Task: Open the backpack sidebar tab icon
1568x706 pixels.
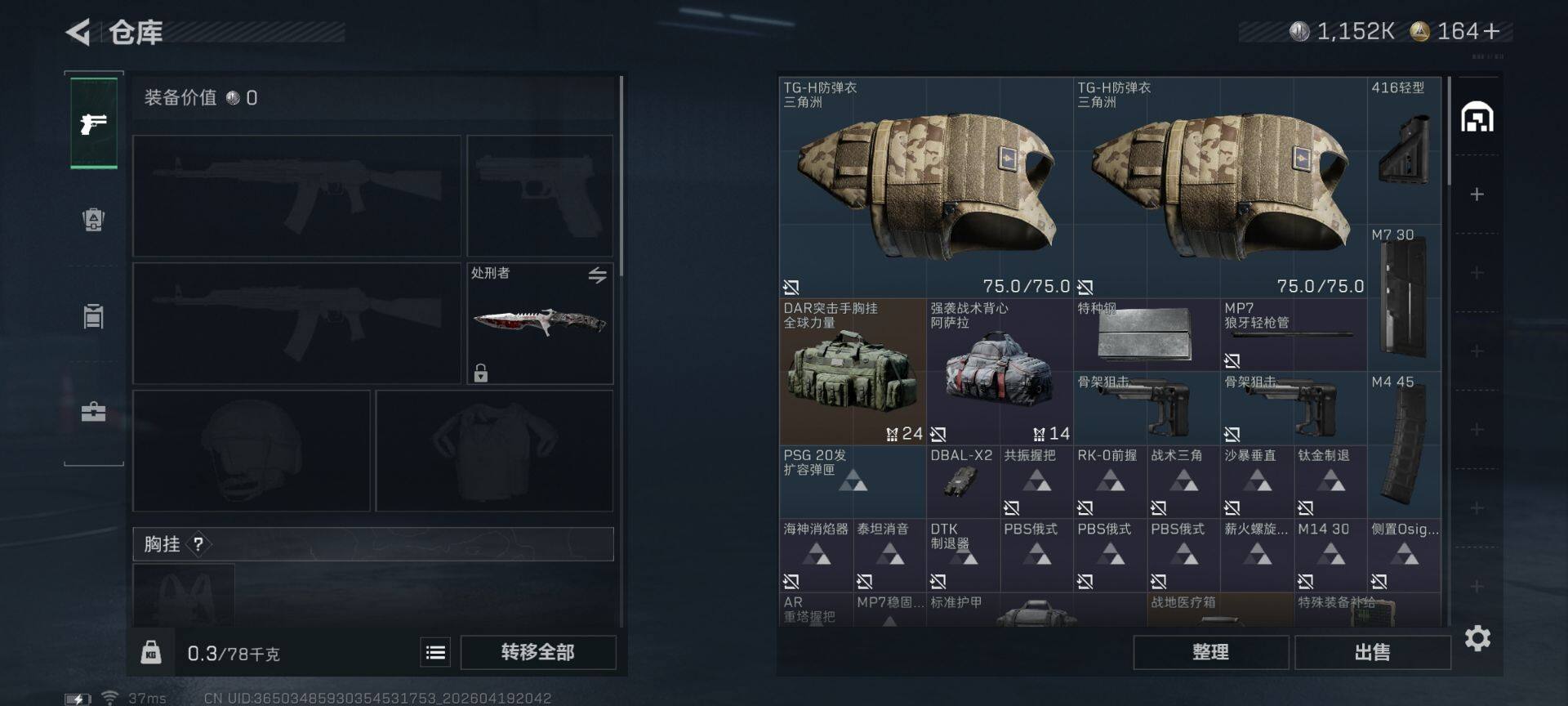Action: (94, 219)
